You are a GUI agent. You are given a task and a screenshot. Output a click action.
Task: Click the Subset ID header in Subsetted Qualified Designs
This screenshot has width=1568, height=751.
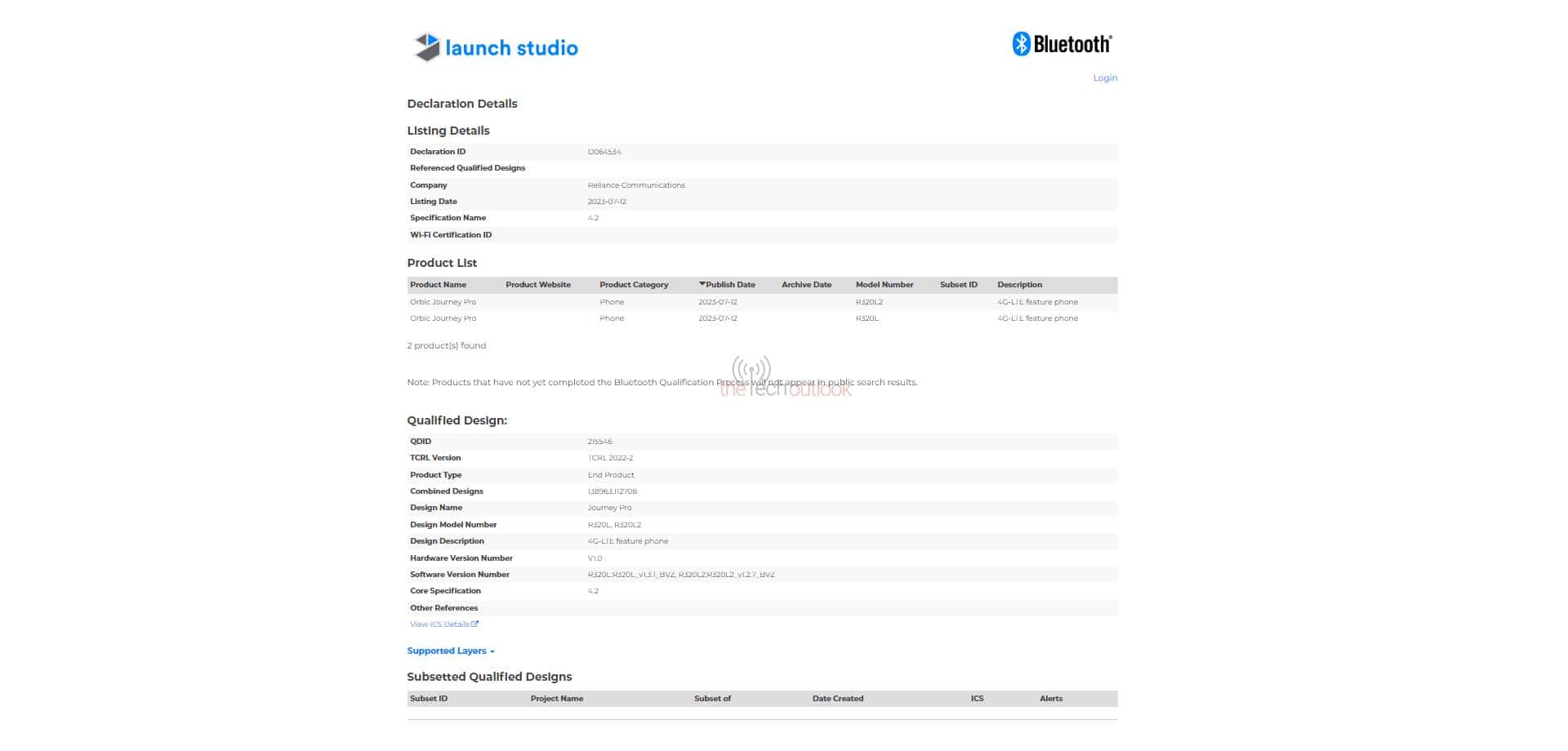click(429, 699)
